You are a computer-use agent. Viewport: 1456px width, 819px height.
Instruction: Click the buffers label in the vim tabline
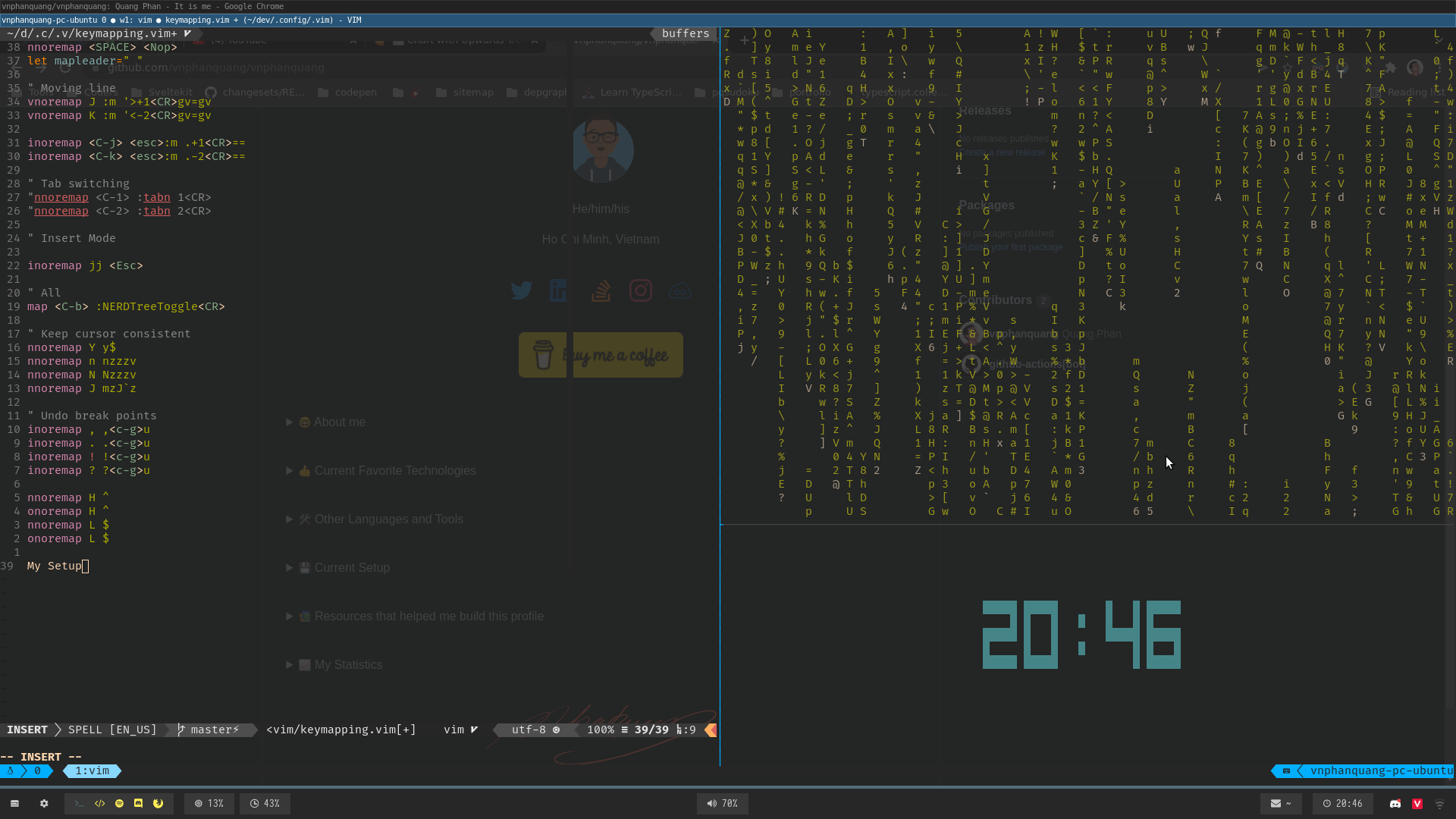tap(685, 33)
